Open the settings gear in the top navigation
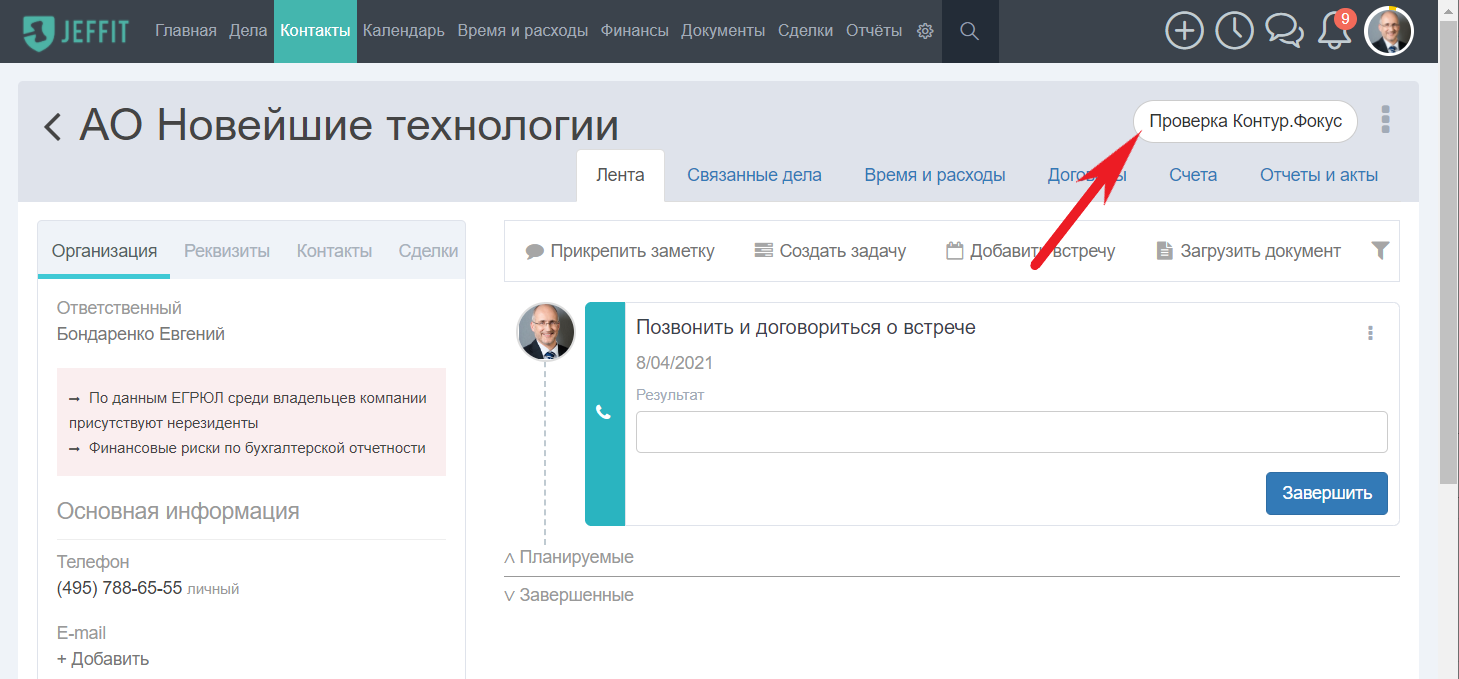Screen dimensions: 1459x679 pos(925,31)
